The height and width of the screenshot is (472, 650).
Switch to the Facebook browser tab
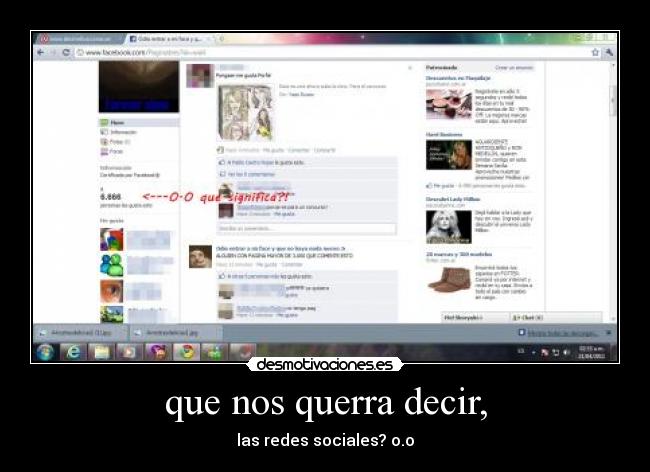(171, 39)
